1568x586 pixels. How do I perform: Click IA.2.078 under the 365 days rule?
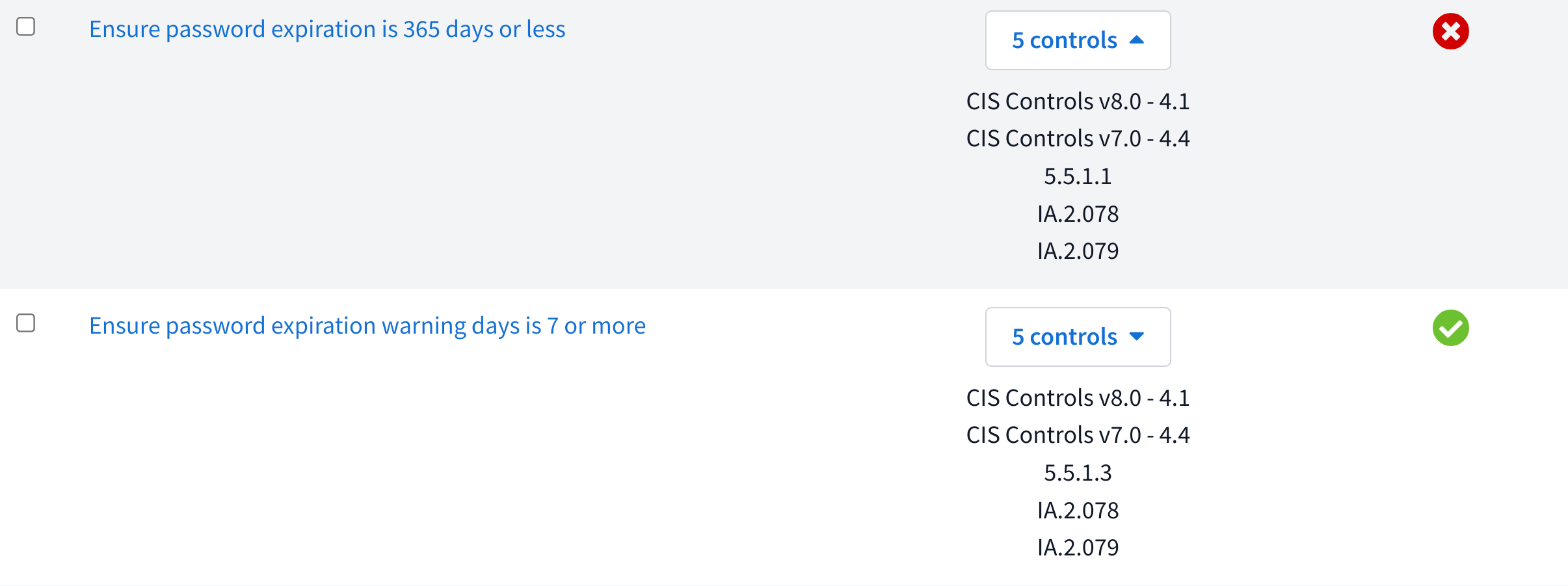coord(1078,214)
